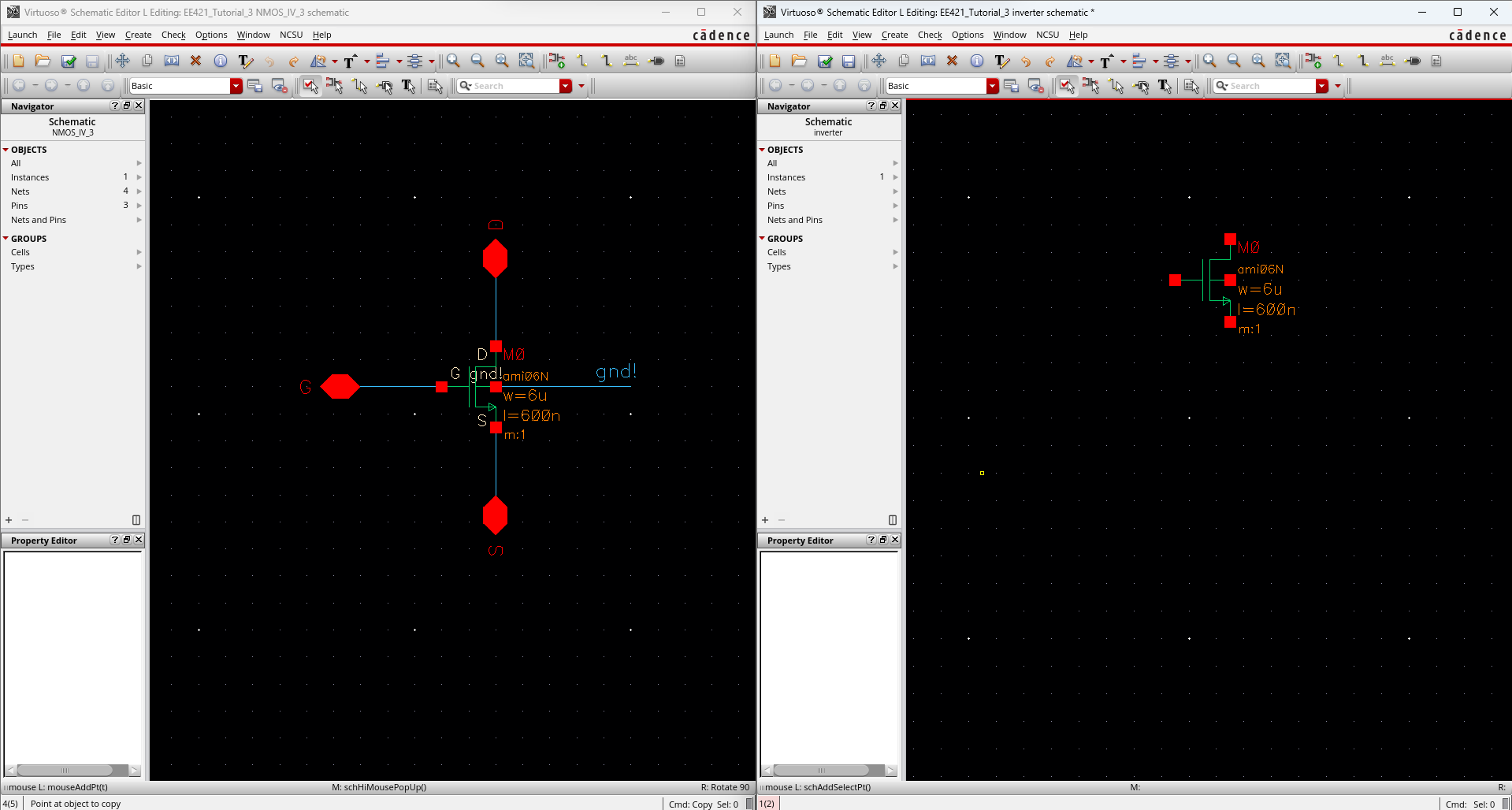Toggle pin selection filter in NMOS_IV_3 window
Image resolution: width=1512 pixels, height=810 pixels.
pos(385,86)
